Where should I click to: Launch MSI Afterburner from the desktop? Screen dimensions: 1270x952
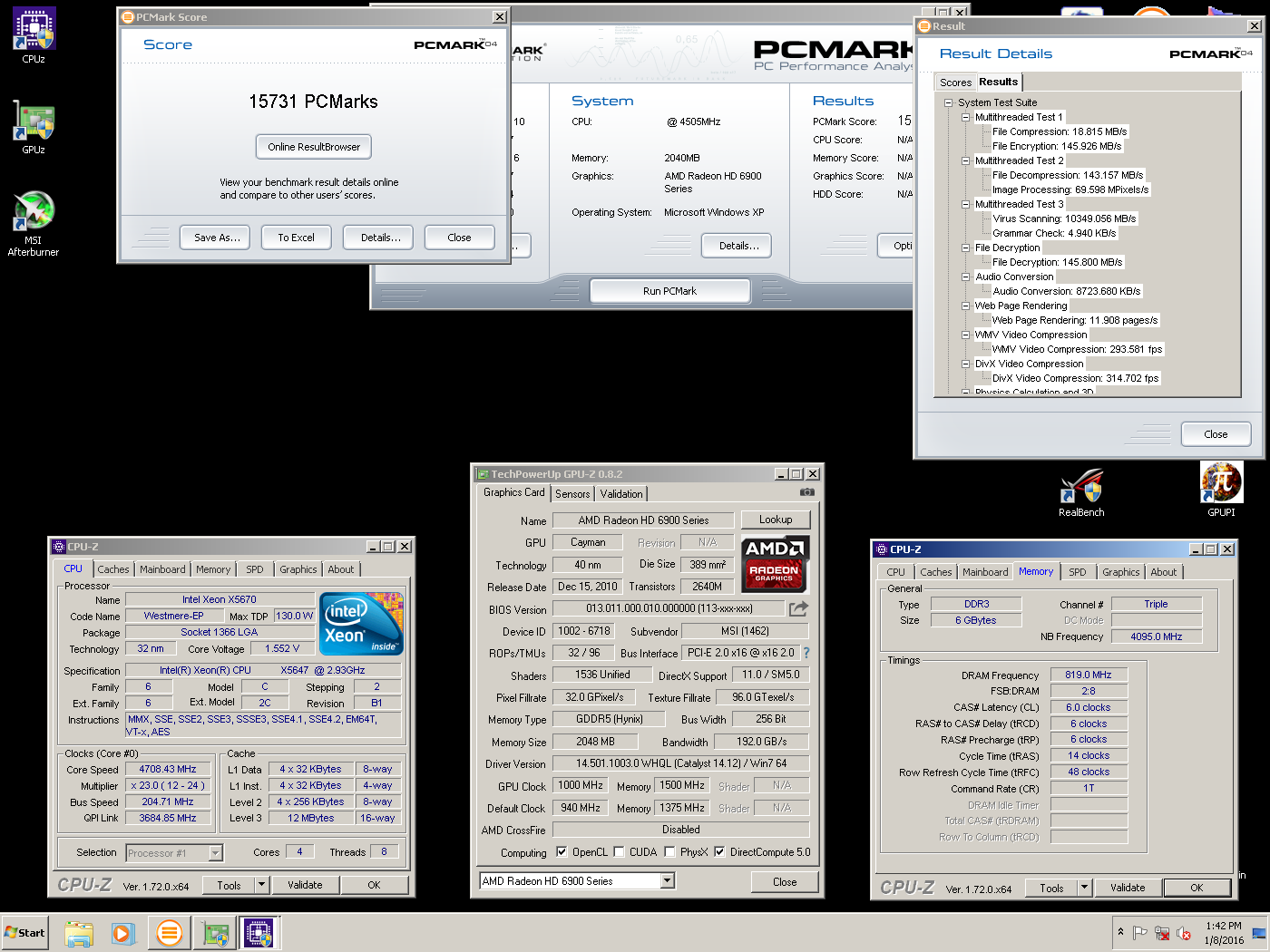coord(34,223)
